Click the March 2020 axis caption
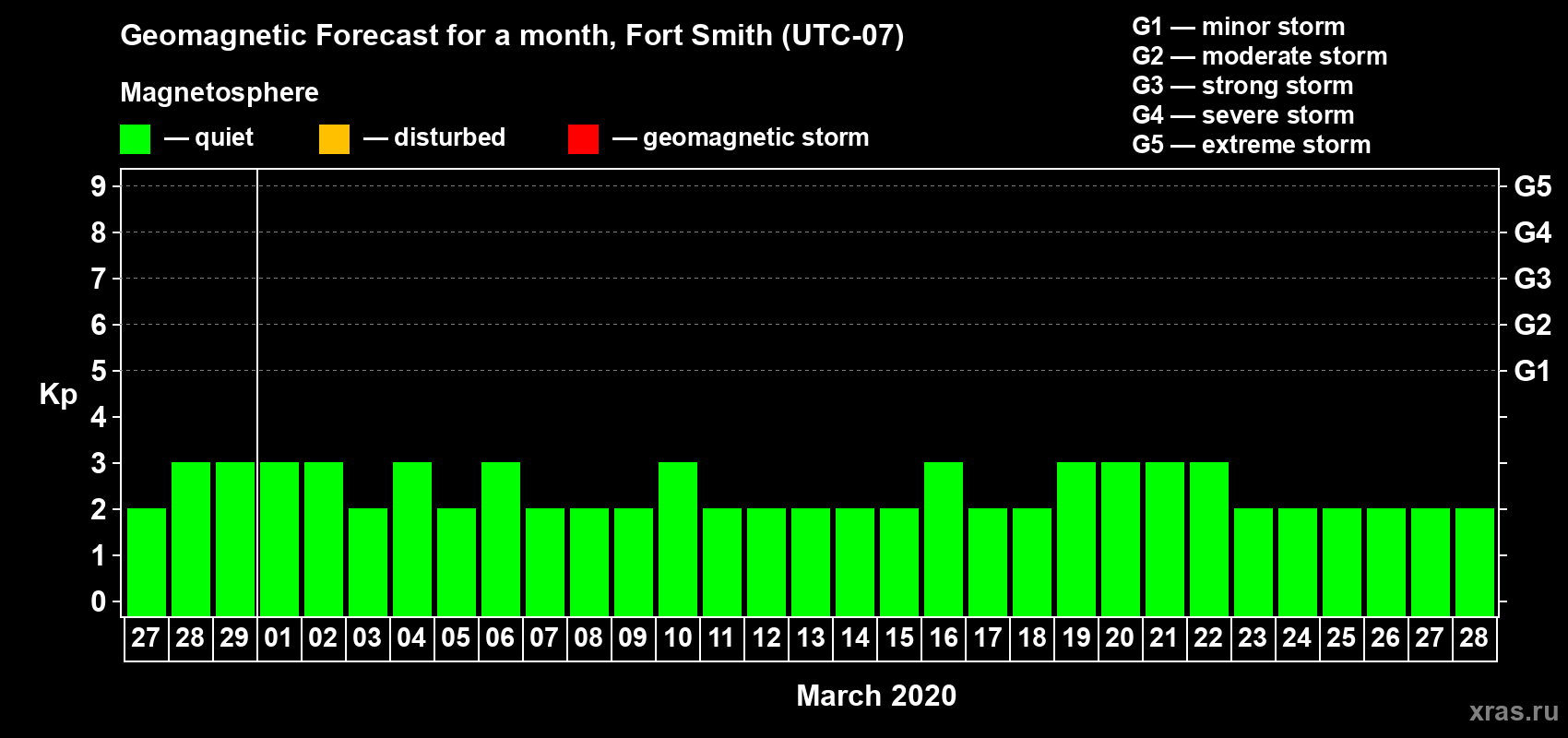Screen dimensions: 1568x738 (x=876, y=696)
